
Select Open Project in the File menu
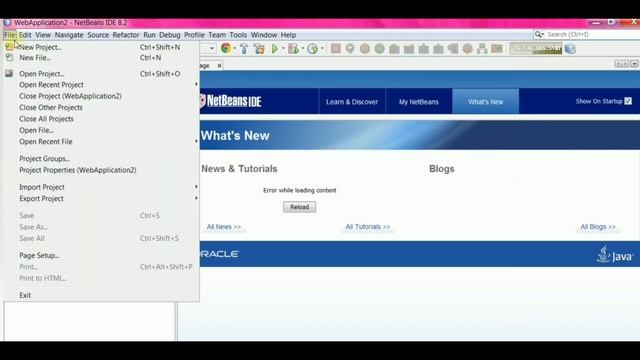[x=101, y=74]
